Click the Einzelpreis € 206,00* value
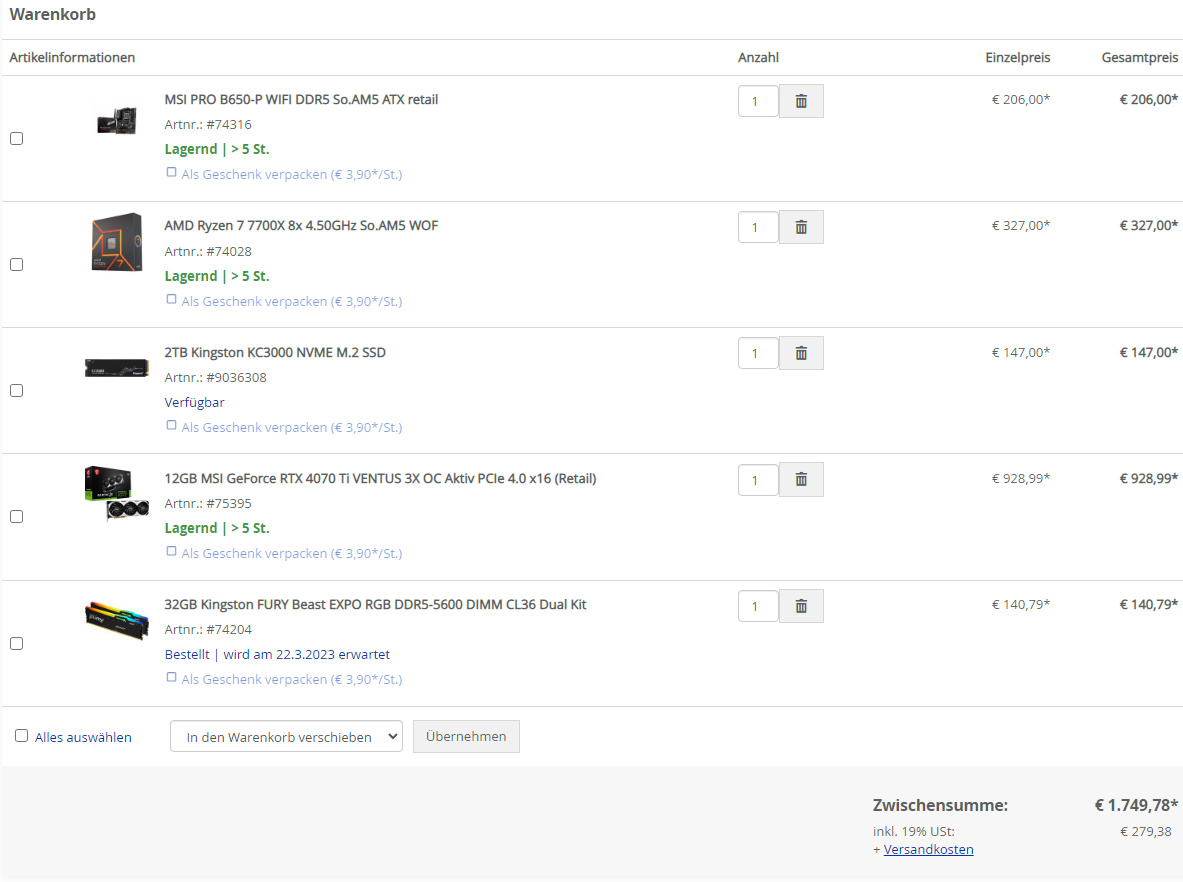 coord(1021,100)
